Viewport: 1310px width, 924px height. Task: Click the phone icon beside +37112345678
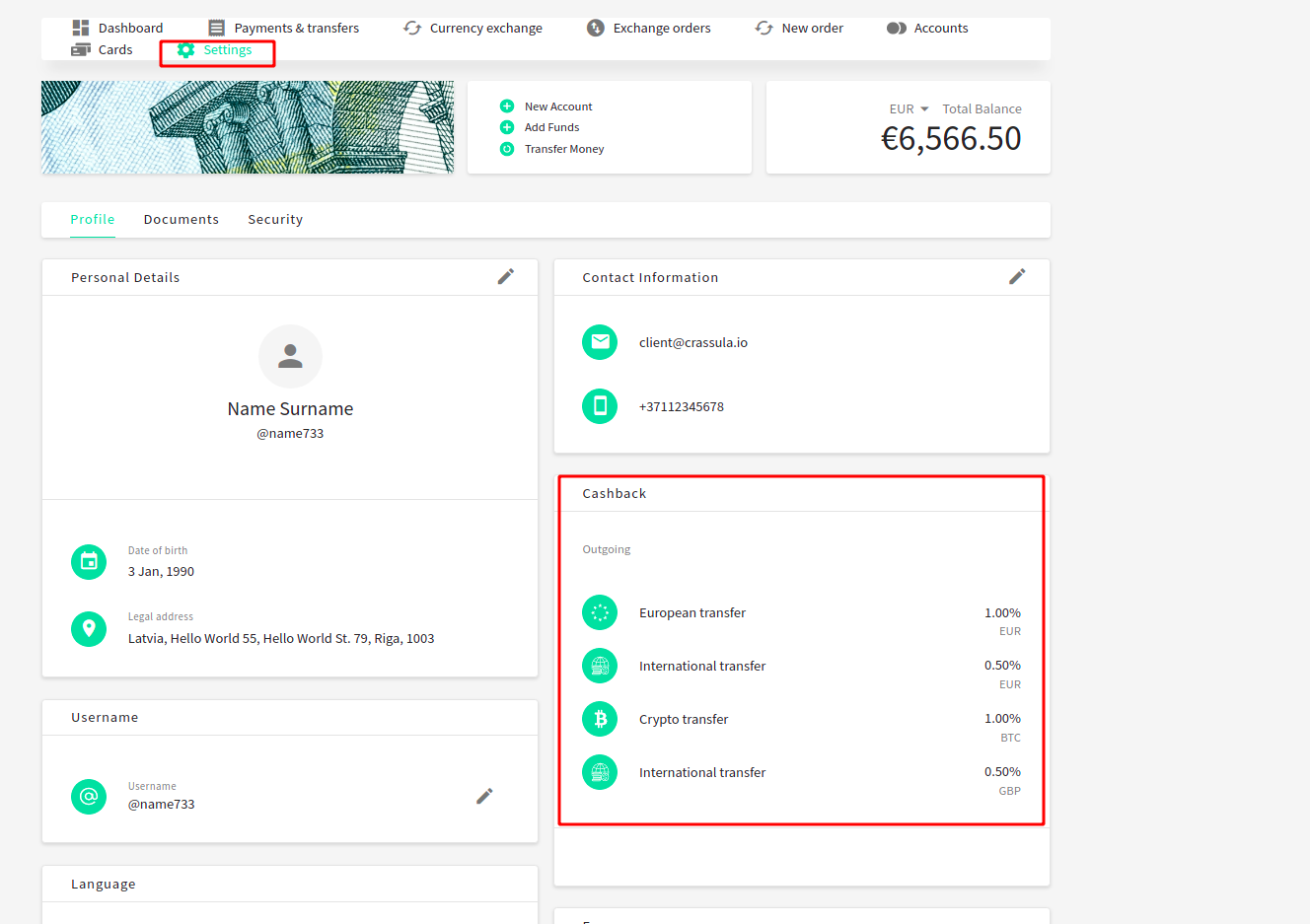tap(600, 406)
